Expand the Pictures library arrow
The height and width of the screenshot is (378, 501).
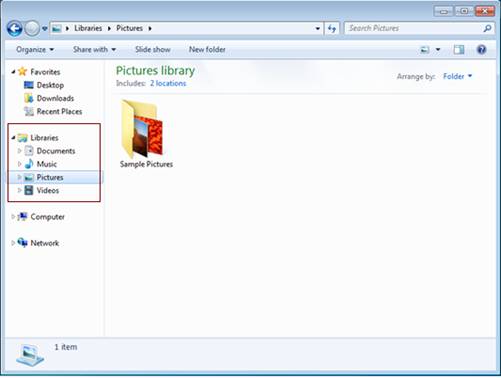tap(19, 177)
